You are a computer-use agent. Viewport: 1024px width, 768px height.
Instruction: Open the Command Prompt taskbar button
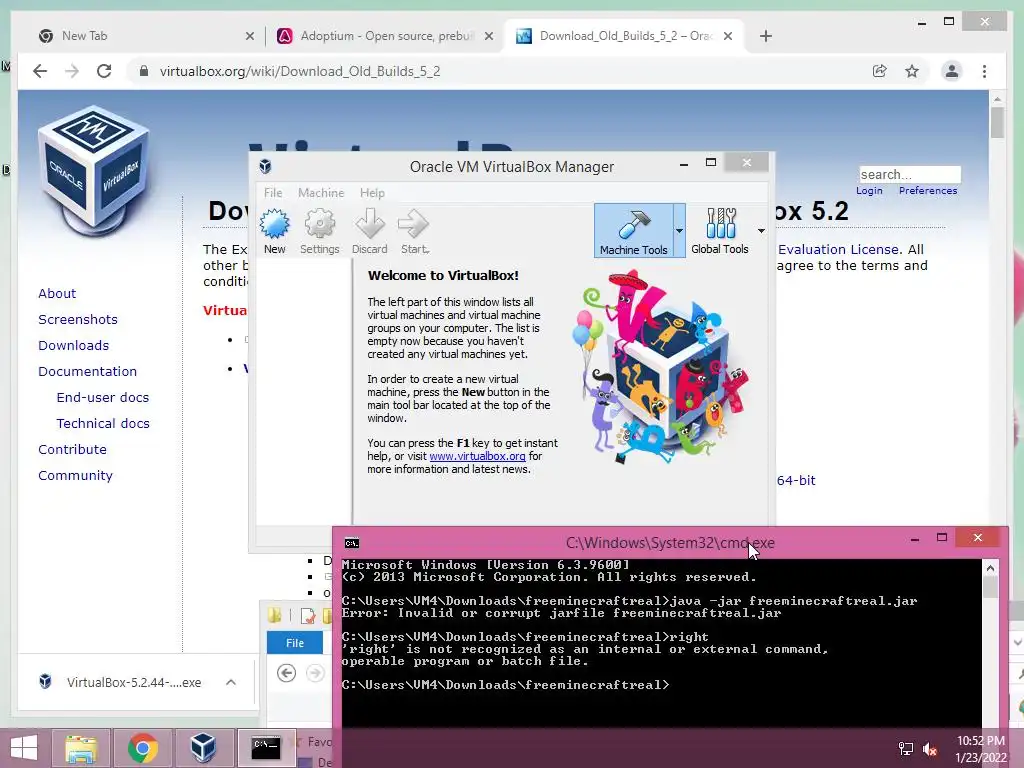click(x=266, y=748)
